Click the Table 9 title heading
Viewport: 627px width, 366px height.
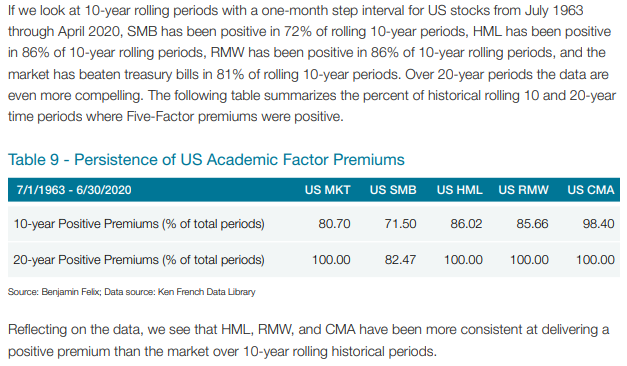(206, 159)
